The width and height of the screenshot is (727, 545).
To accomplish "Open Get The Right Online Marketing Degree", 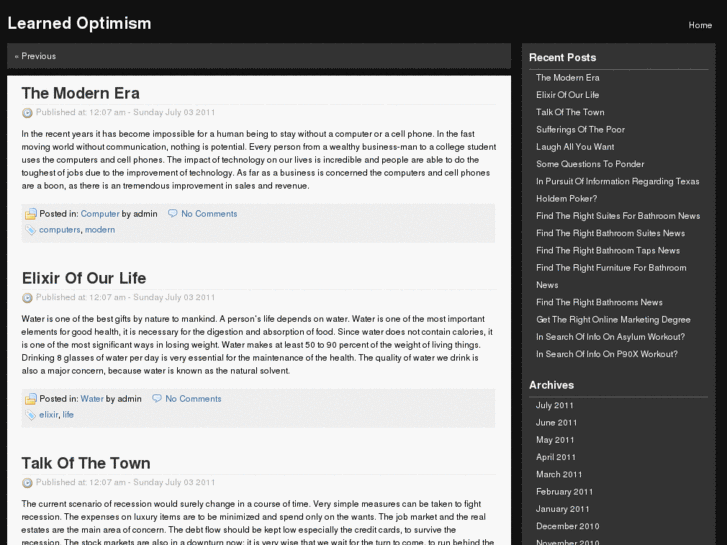I will pos(613,320).
